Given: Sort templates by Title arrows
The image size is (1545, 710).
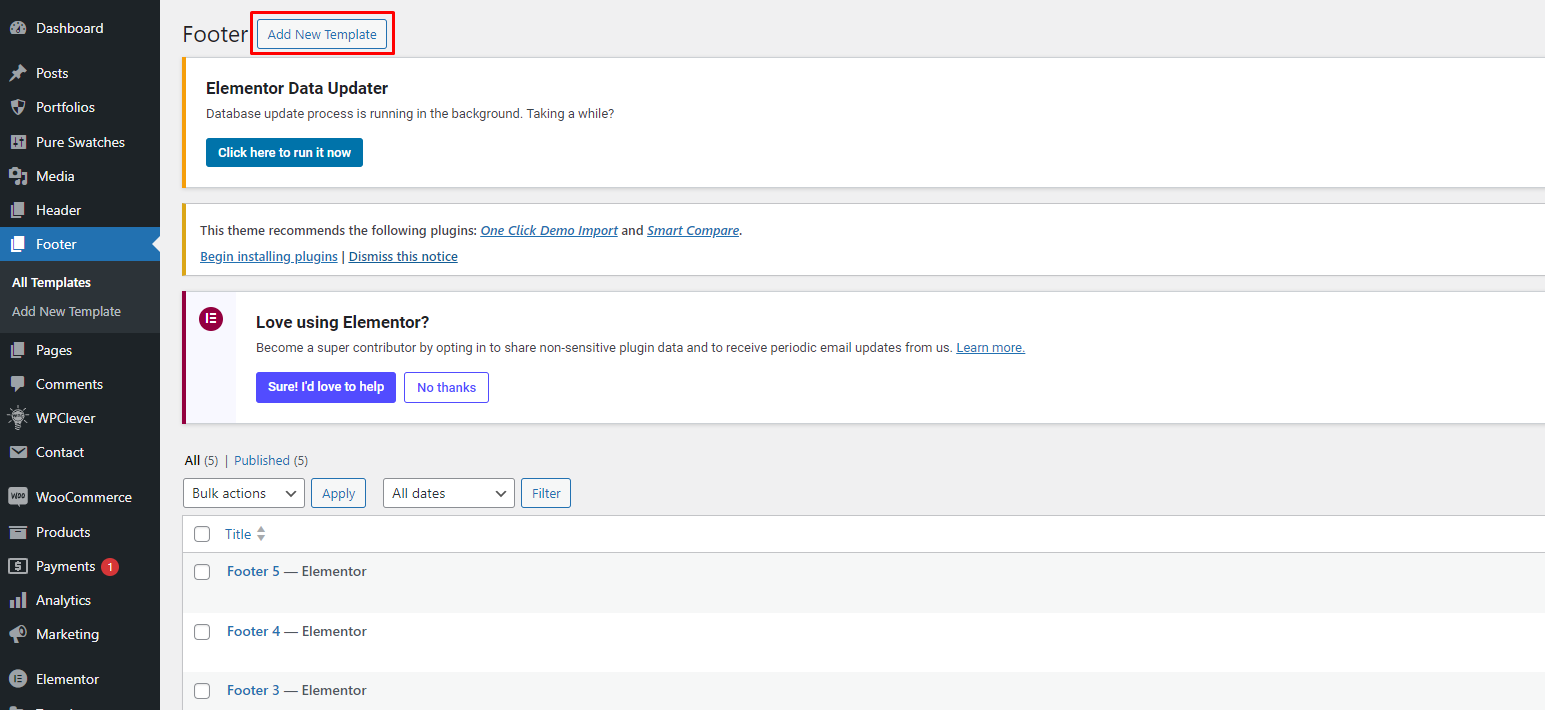Looking at the screenshot, I should (x=261, y=534).
